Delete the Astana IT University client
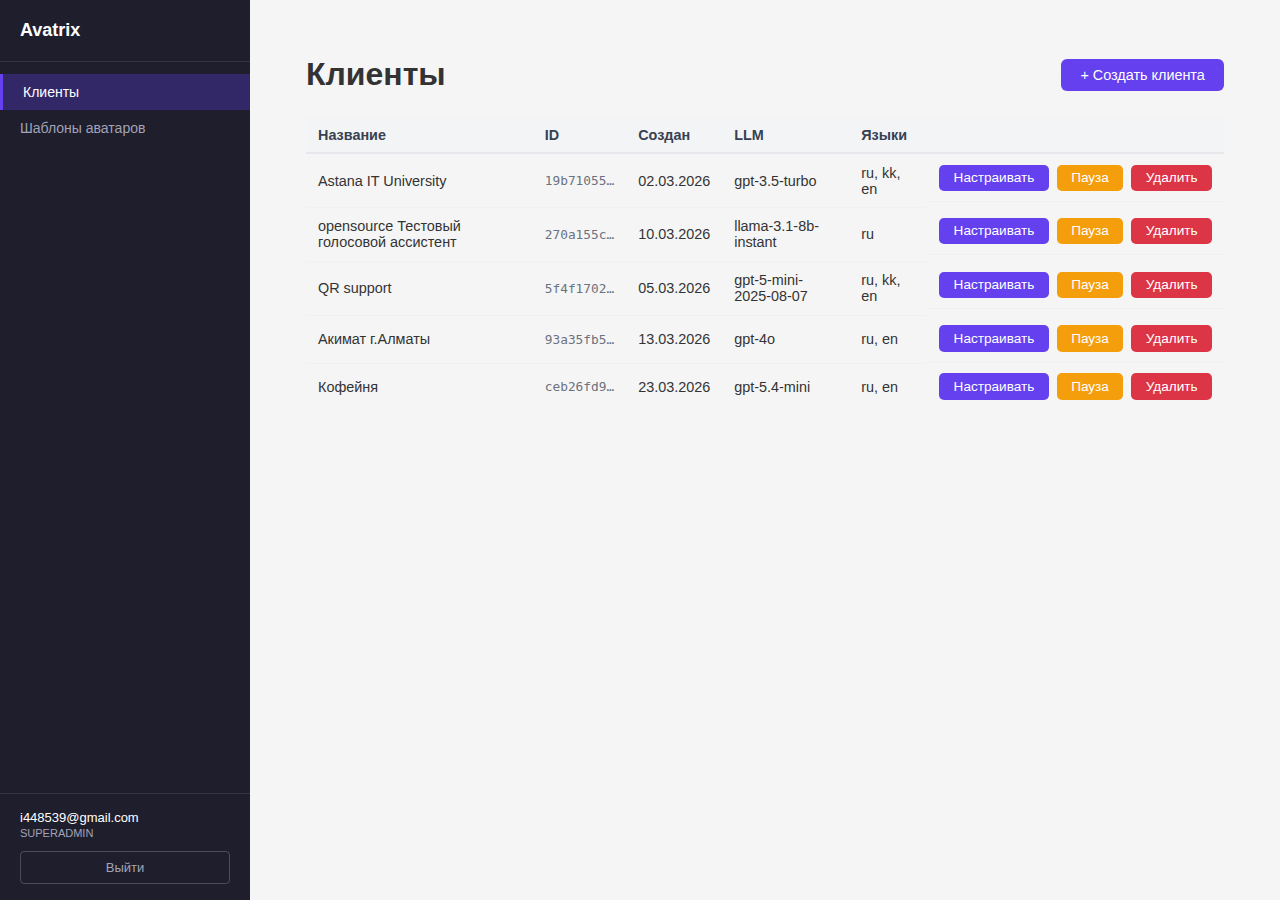This screenshot has width=1280, height=900. (x=1170, y=177)
